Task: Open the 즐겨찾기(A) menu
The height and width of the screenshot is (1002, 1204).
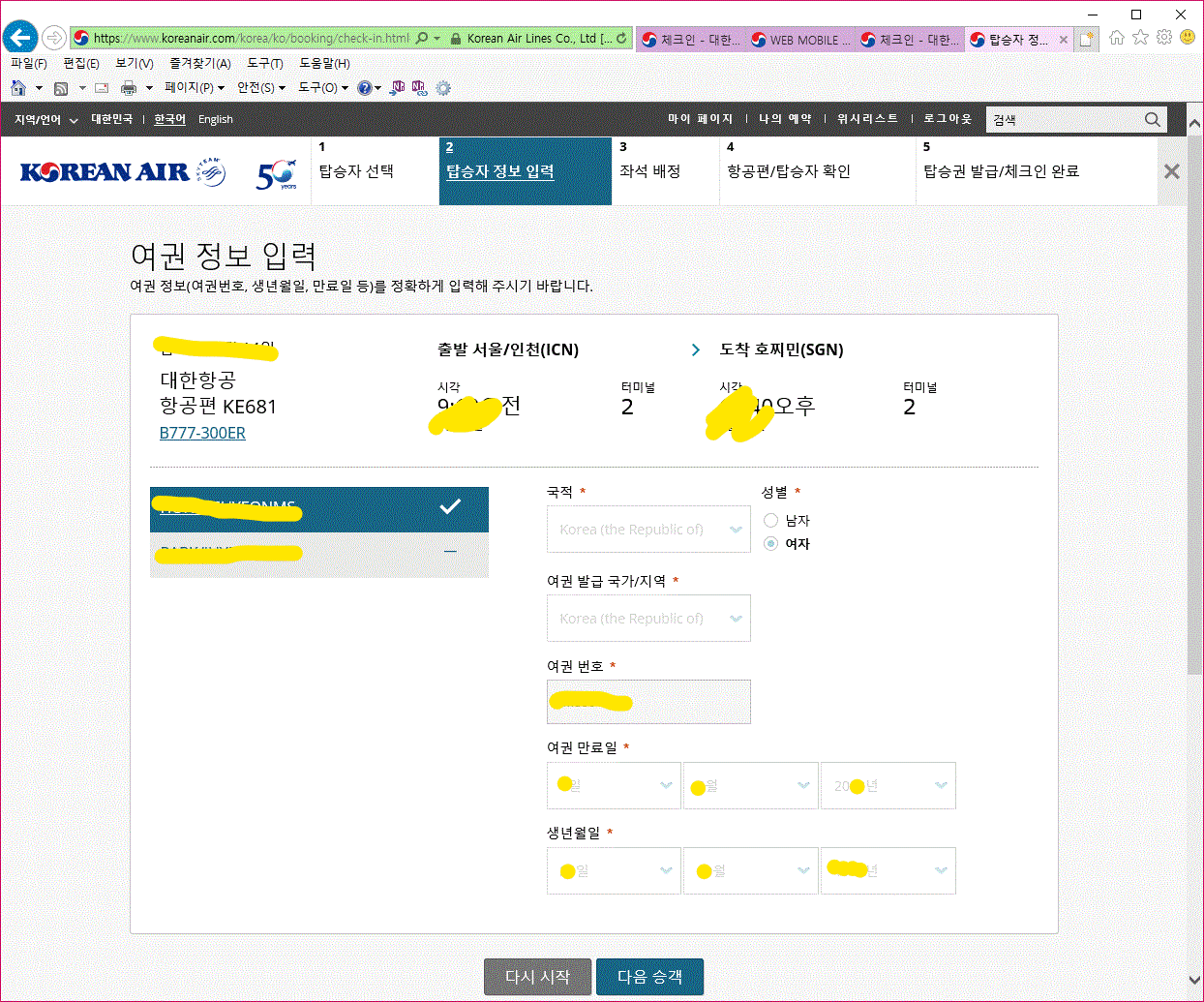Action: coord(199,63)
